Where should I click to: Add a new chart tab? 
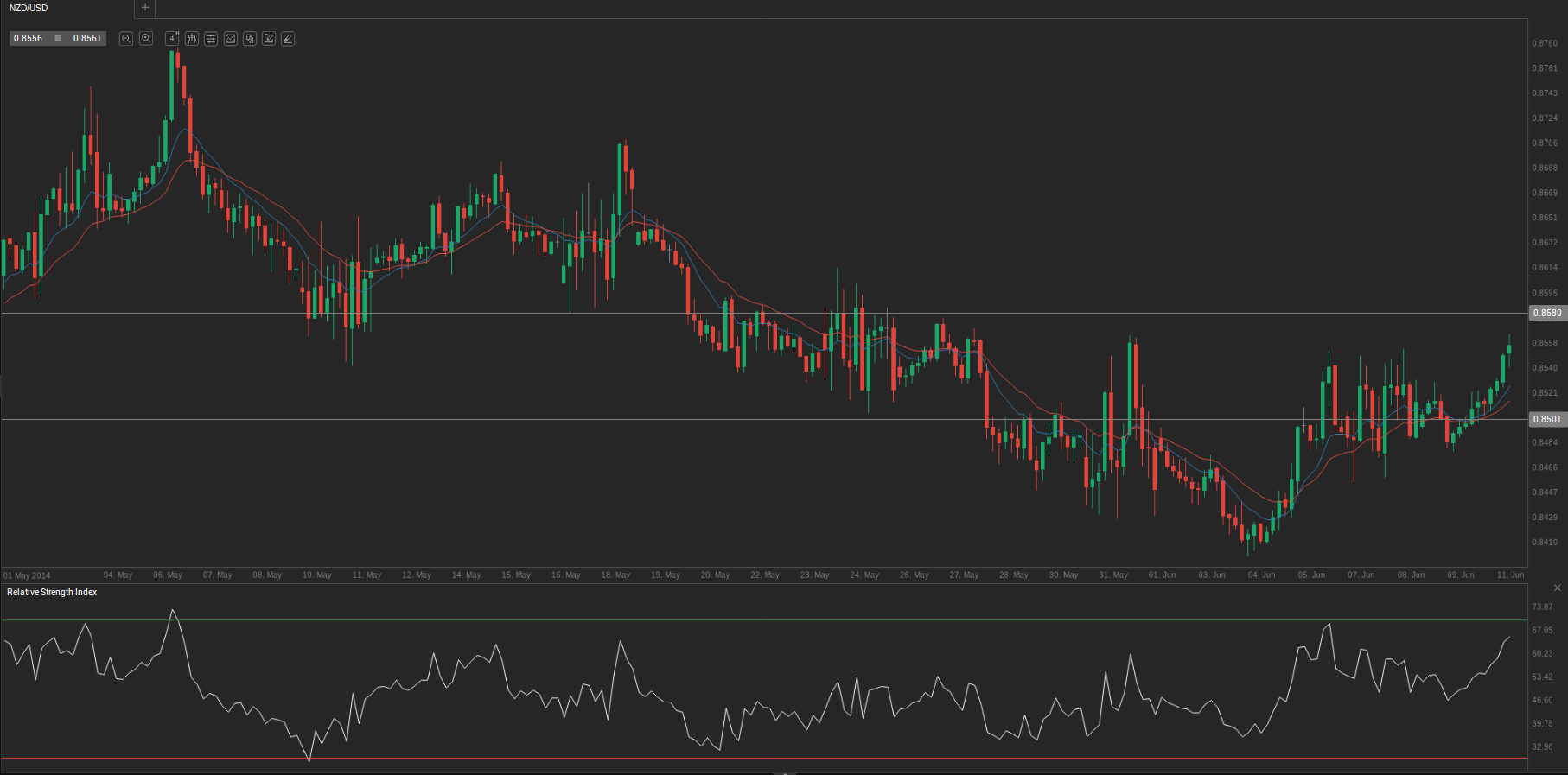(145, 8)
